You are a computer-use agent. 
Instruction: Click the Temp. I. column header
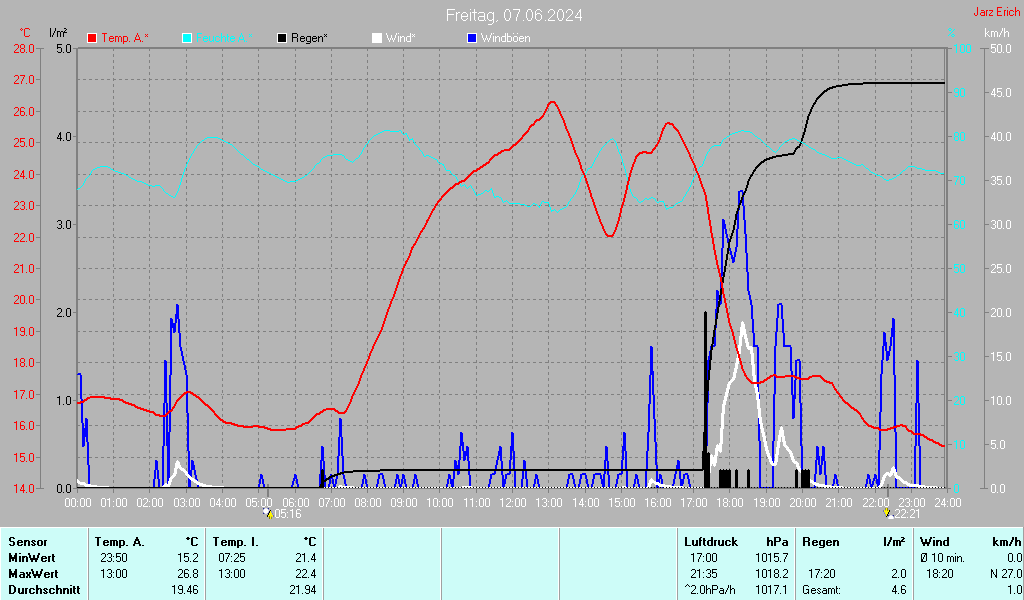click(234, 541)
